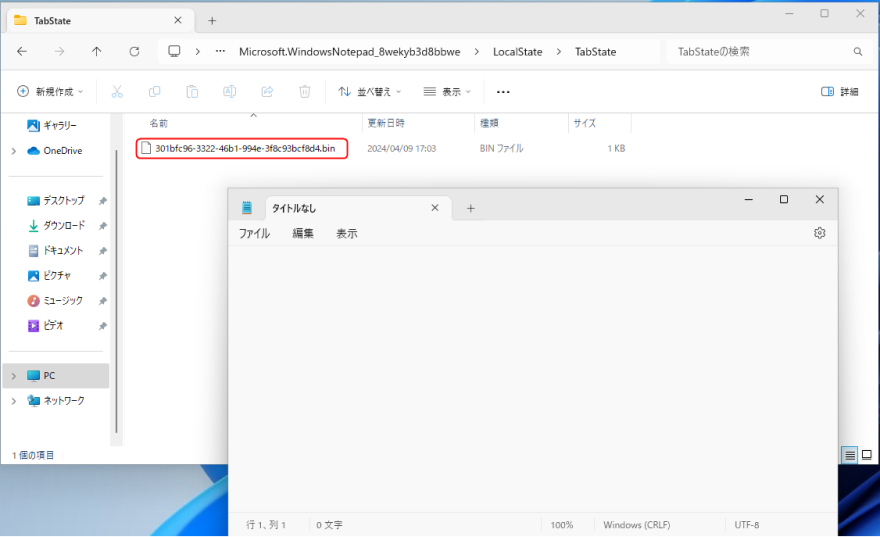880x537 pixels.
Task: Click LocalState in the address breadcrumb
Action: tap(517, 52)
